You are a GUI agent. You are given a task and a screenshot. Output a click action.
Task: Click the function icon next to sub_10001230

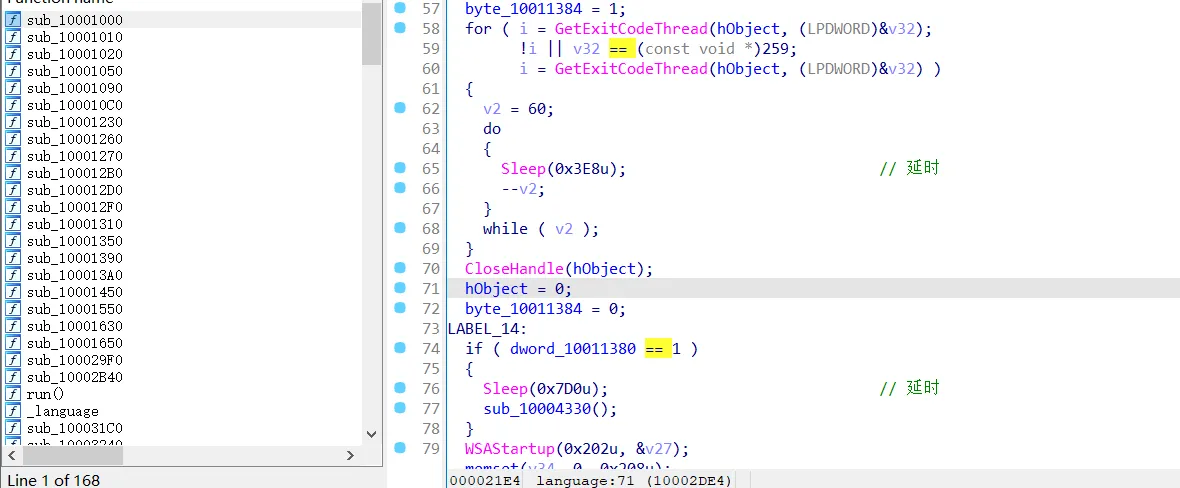13,122
